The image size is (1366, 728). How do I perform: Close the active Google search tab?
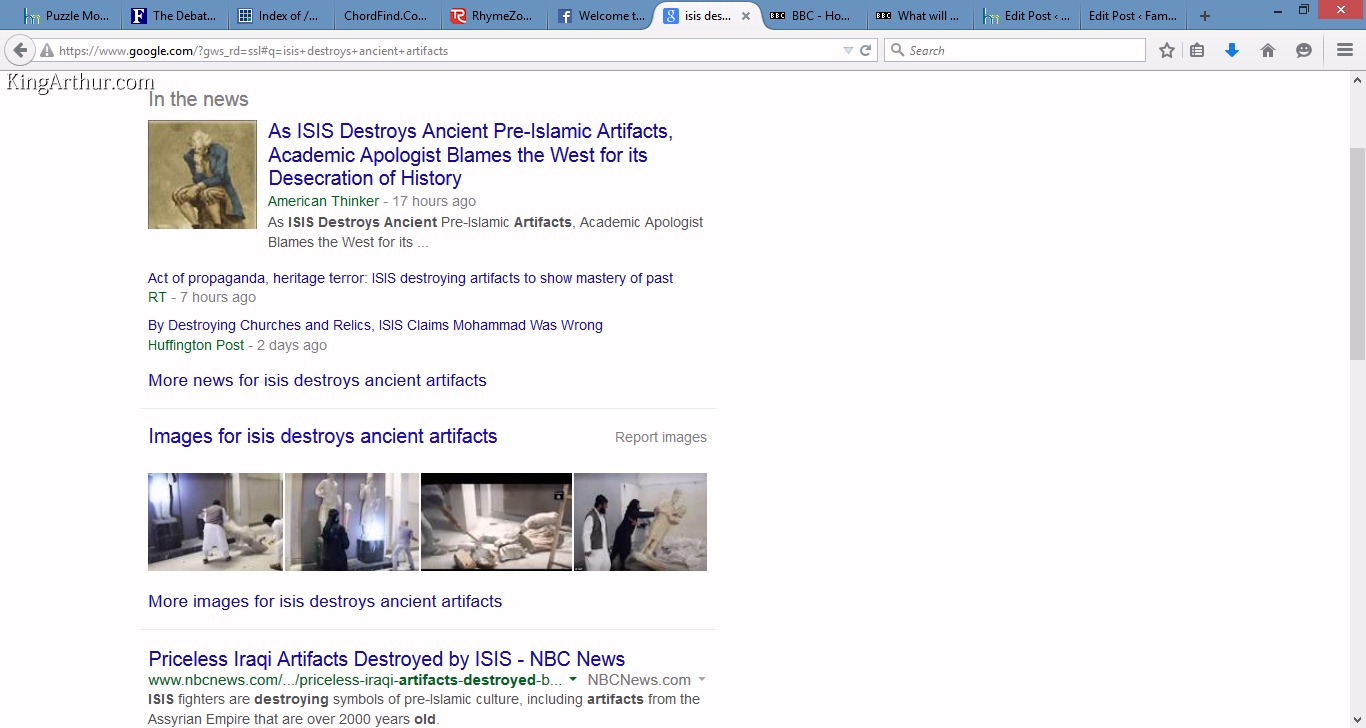point(745,16)
